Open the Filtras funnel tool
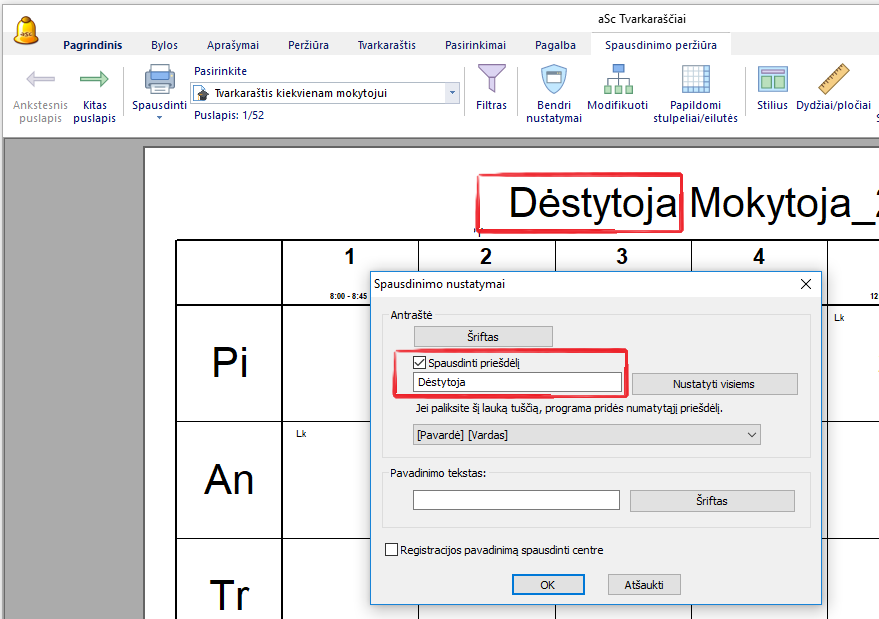The width and height of the screenshot is (879, 619). 491,79
